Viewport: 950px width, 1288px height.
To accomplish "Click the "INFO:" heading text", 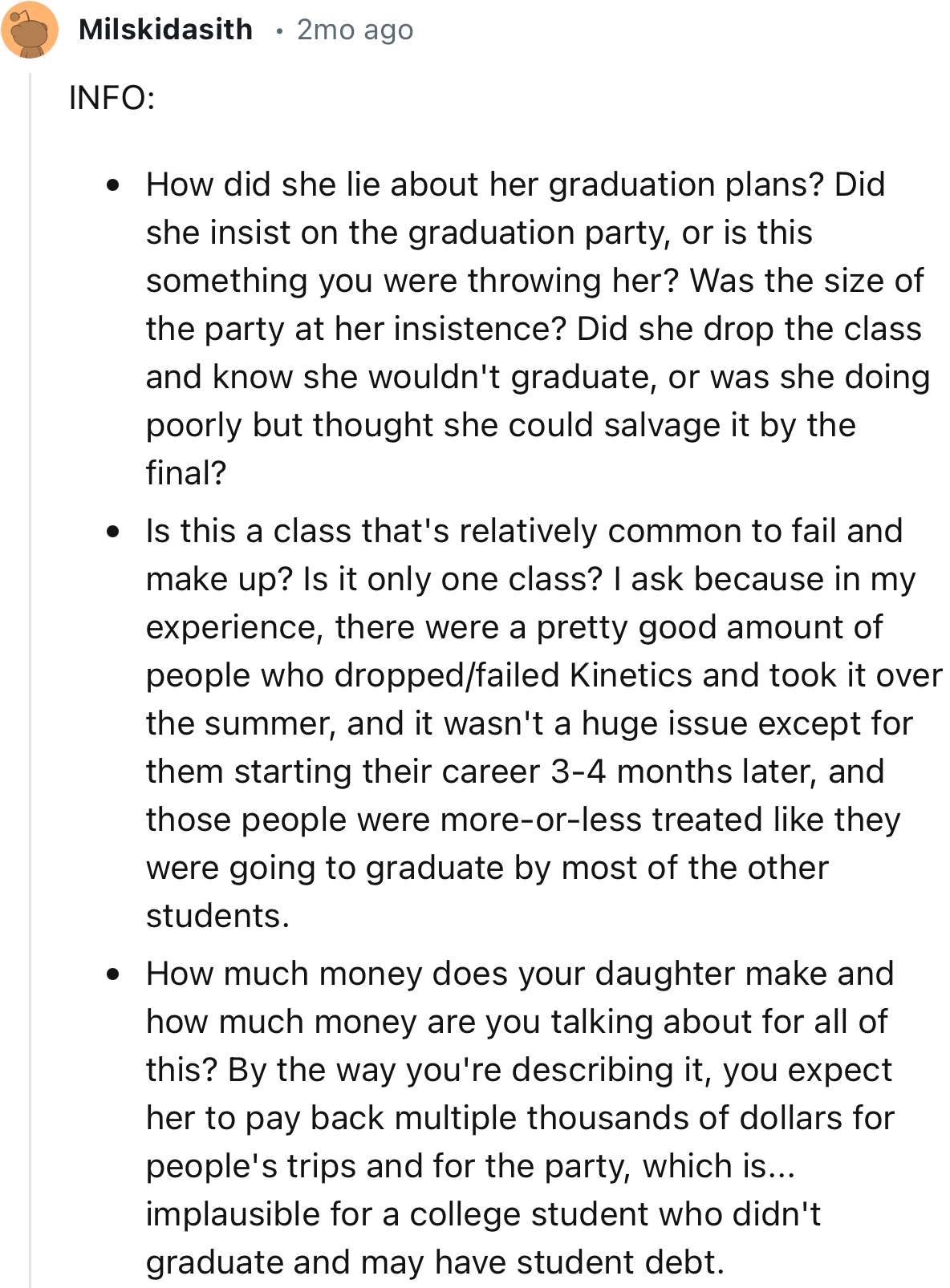I will 112,98.
